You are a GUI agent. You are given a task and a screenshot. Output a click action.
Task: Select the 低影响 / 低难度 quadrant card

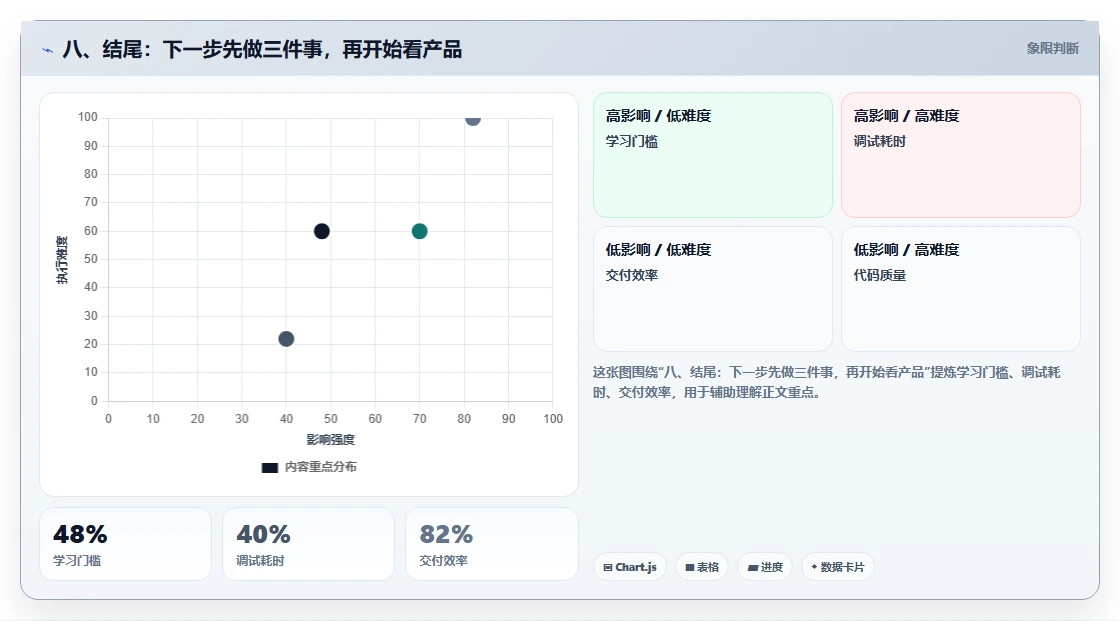[x=713, y=289]
